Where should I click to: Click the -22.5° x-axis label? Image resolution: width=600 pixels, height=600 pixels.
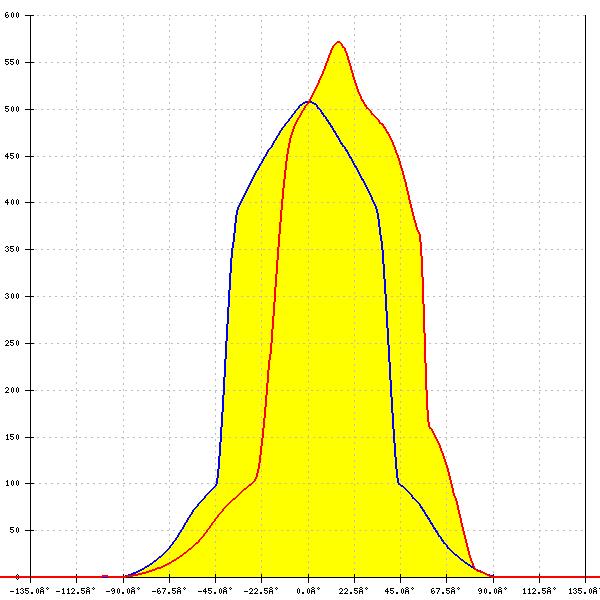[x=261, y=591]
